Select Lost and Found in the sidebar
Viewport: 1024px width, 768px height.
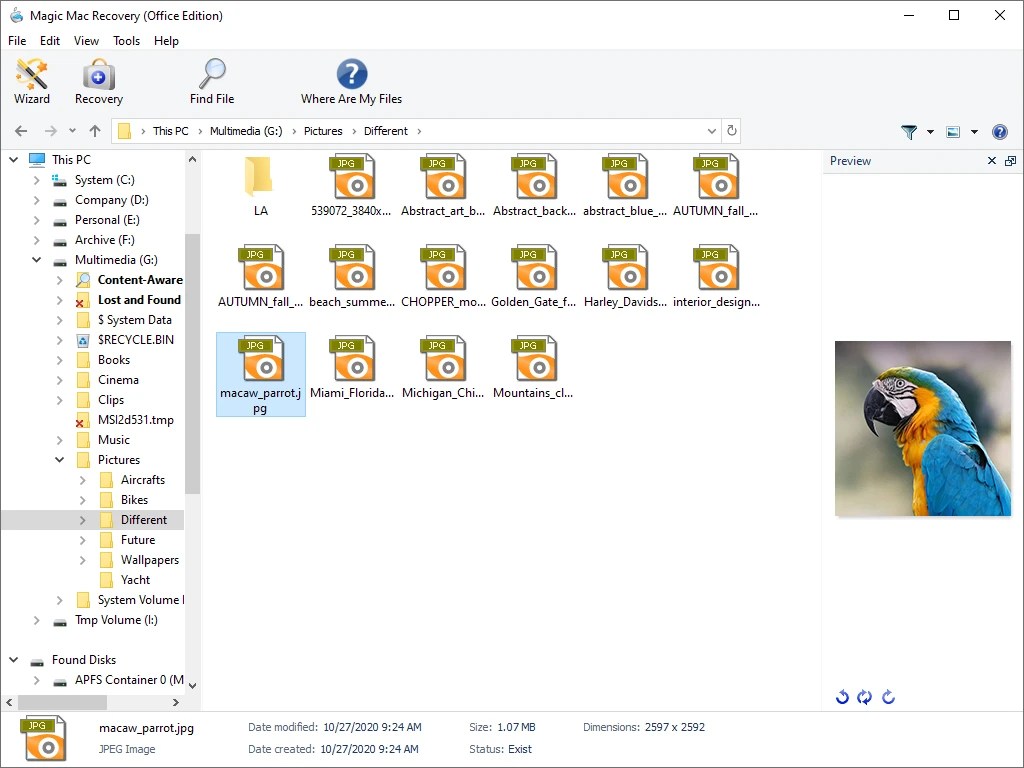pyautogui.click(x=139, y=300)
